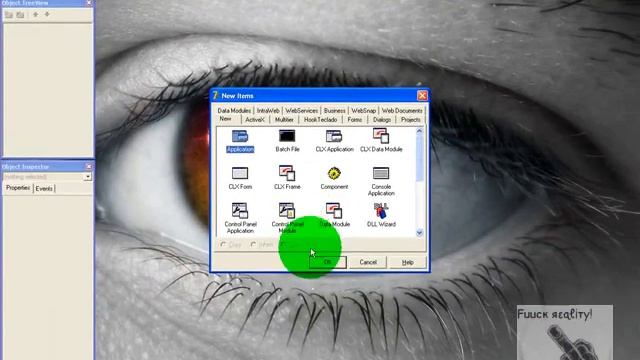Choose the Control Panel Module item
This screenshot has height=360, width=640.
point(287,218)
